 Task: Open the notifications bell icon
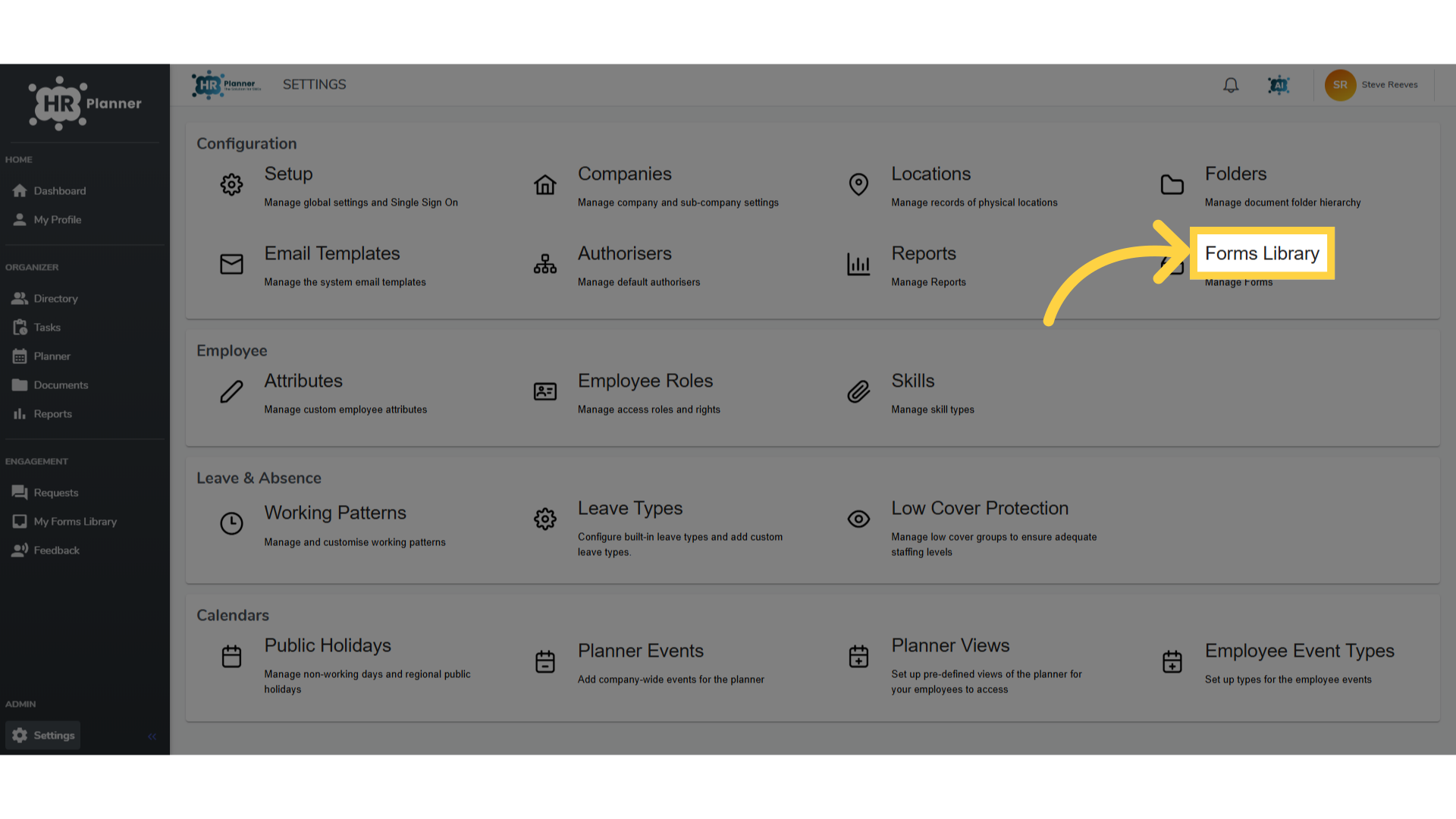click(1231, 85)
